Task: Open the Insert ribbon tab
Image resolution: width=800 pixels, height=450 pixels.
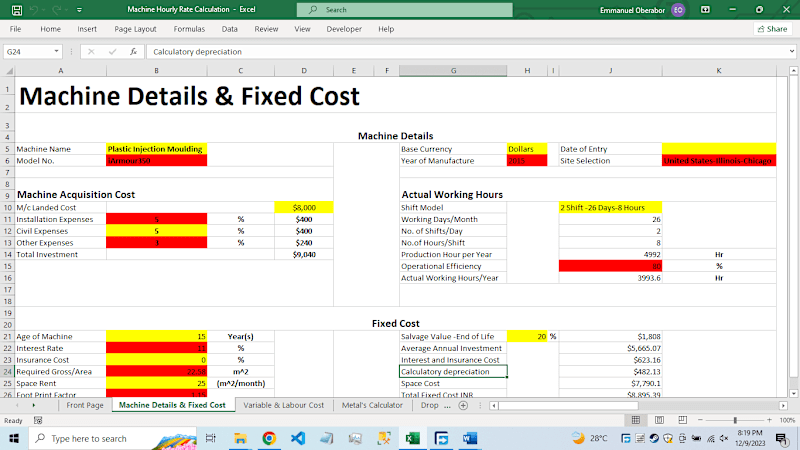Action: [x=87, y=29]
